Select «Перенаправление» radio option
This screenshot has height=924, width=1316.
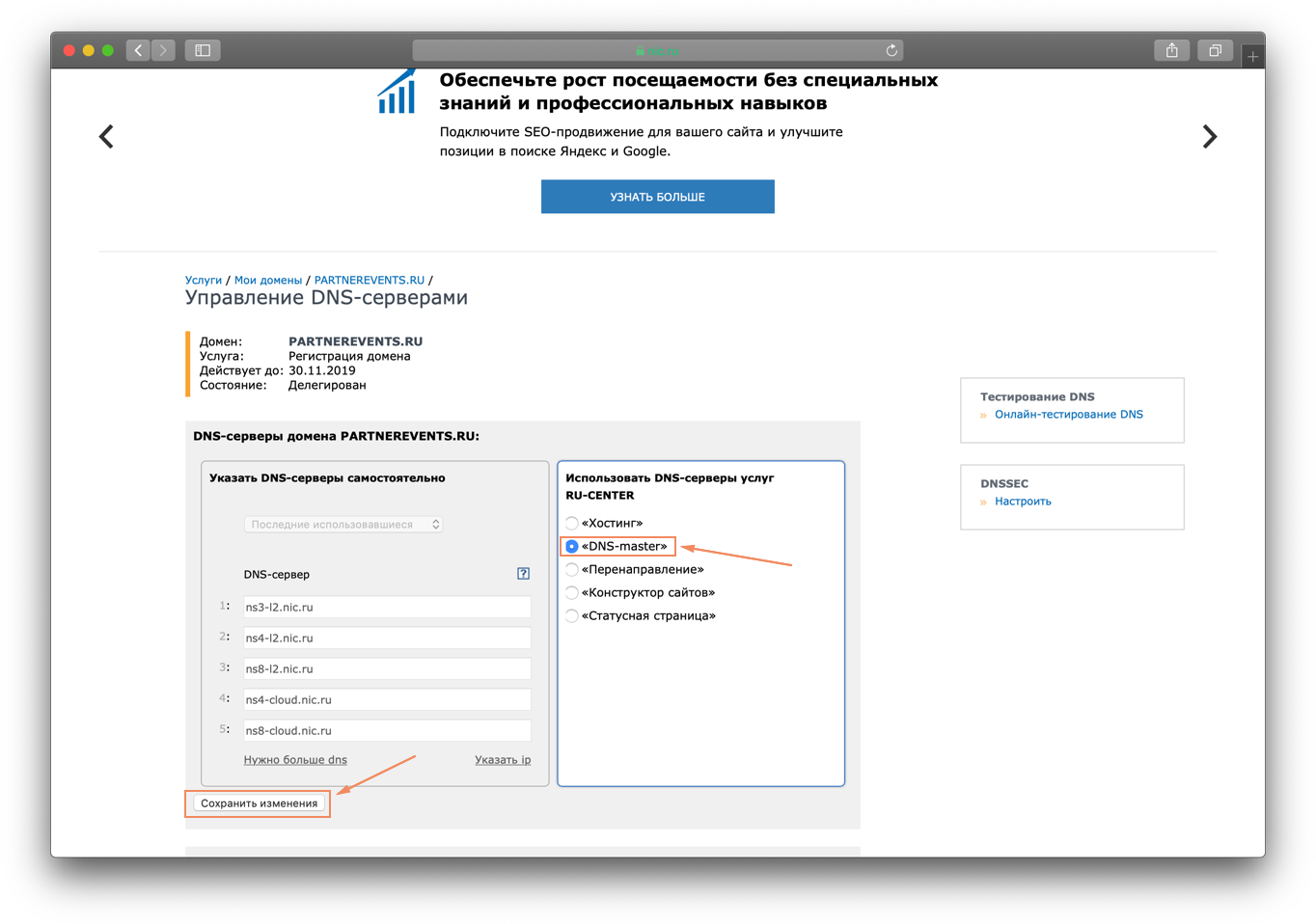pyautogui.click(x=572, y=569)
